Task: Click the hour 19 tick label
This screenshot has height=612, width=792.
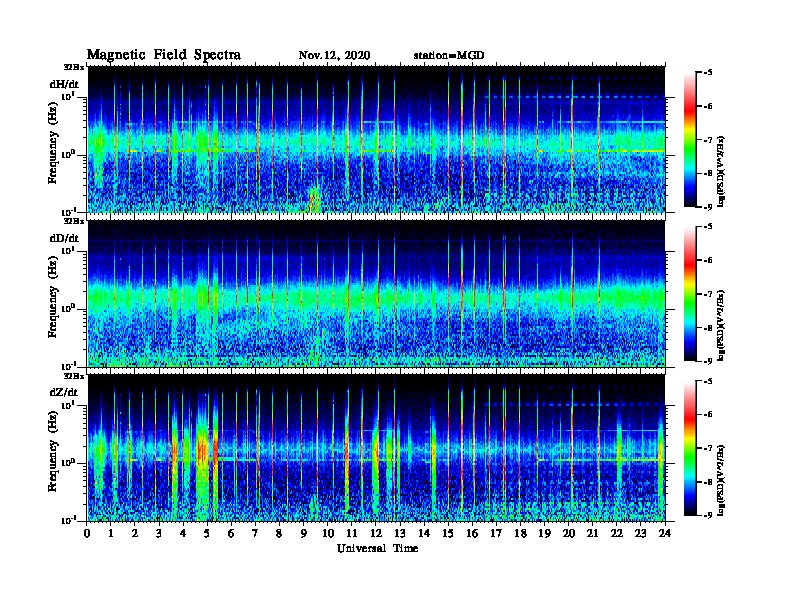Action: click(544, 534)
